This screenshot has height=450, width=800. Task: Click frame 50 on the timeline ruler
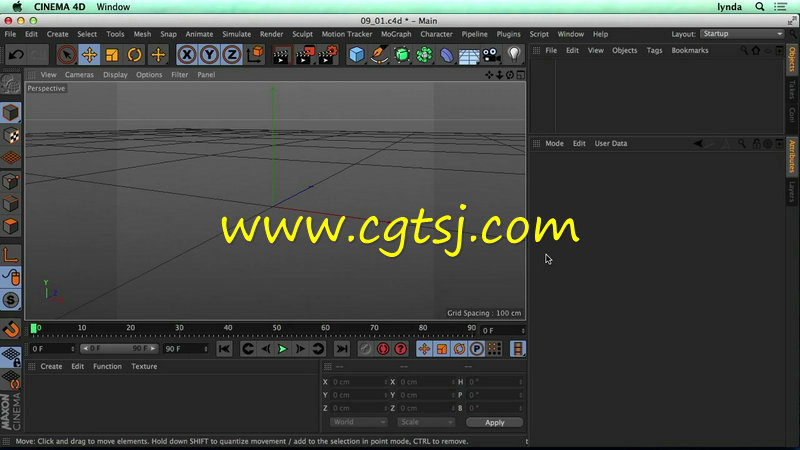[277, 328]
